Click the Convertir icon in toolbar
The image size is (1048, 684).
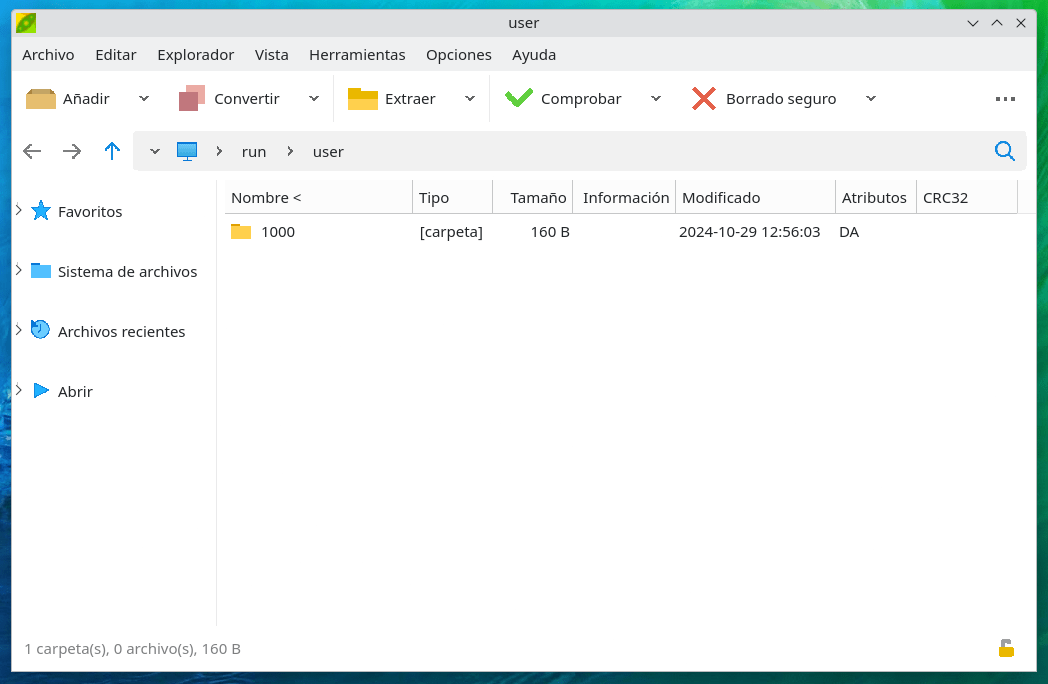191,98
